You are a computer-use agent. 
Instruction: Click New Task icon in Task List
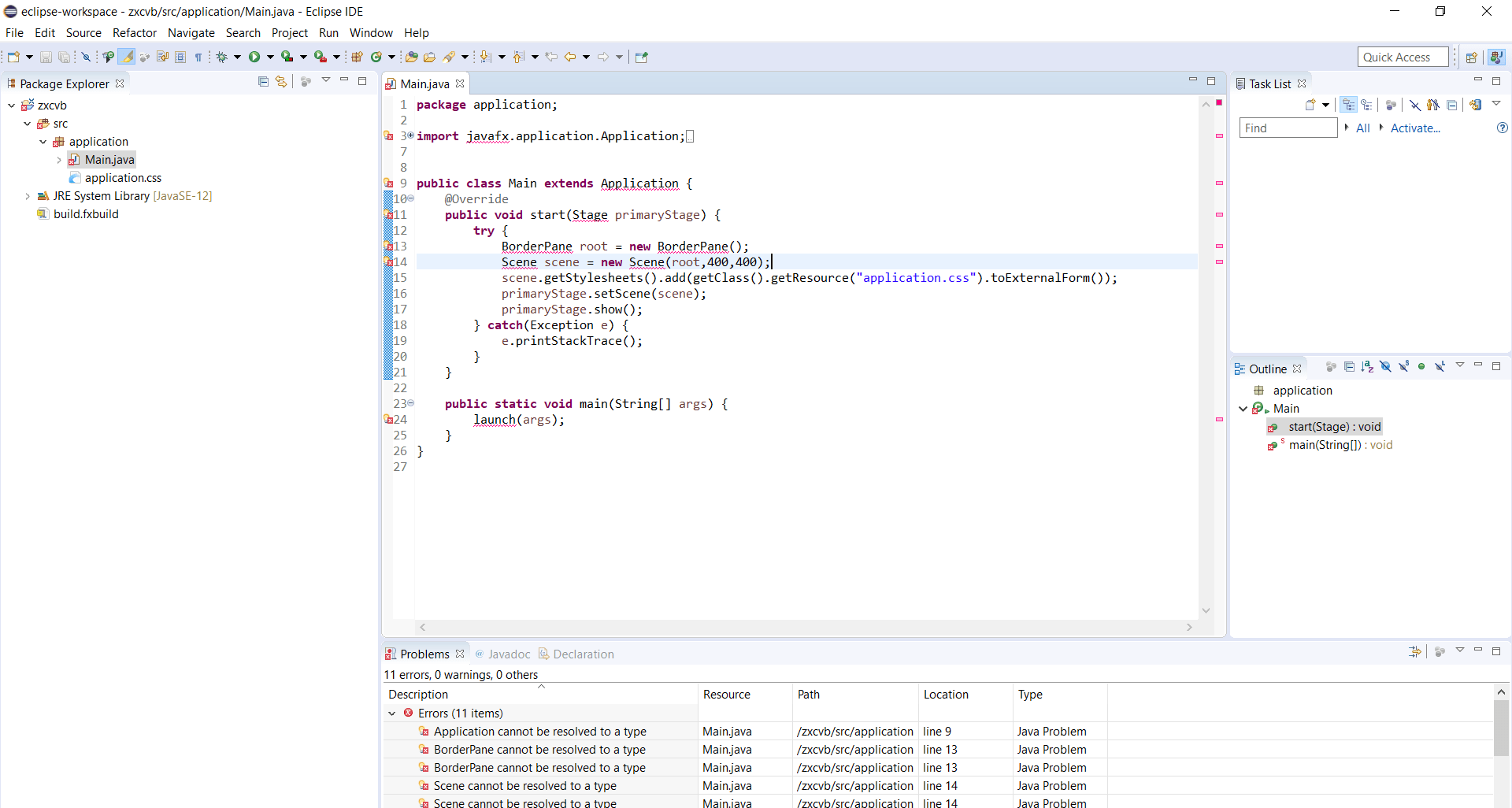1310,105
